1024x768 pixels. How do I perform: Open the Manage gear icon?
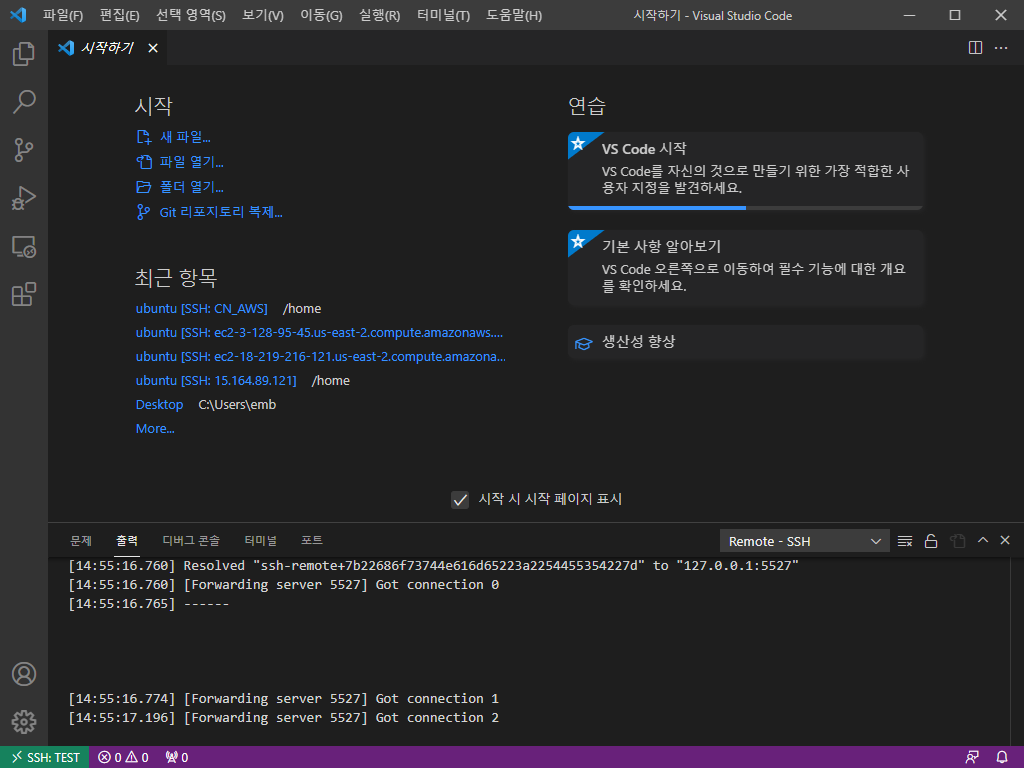(x=24, y=722)
